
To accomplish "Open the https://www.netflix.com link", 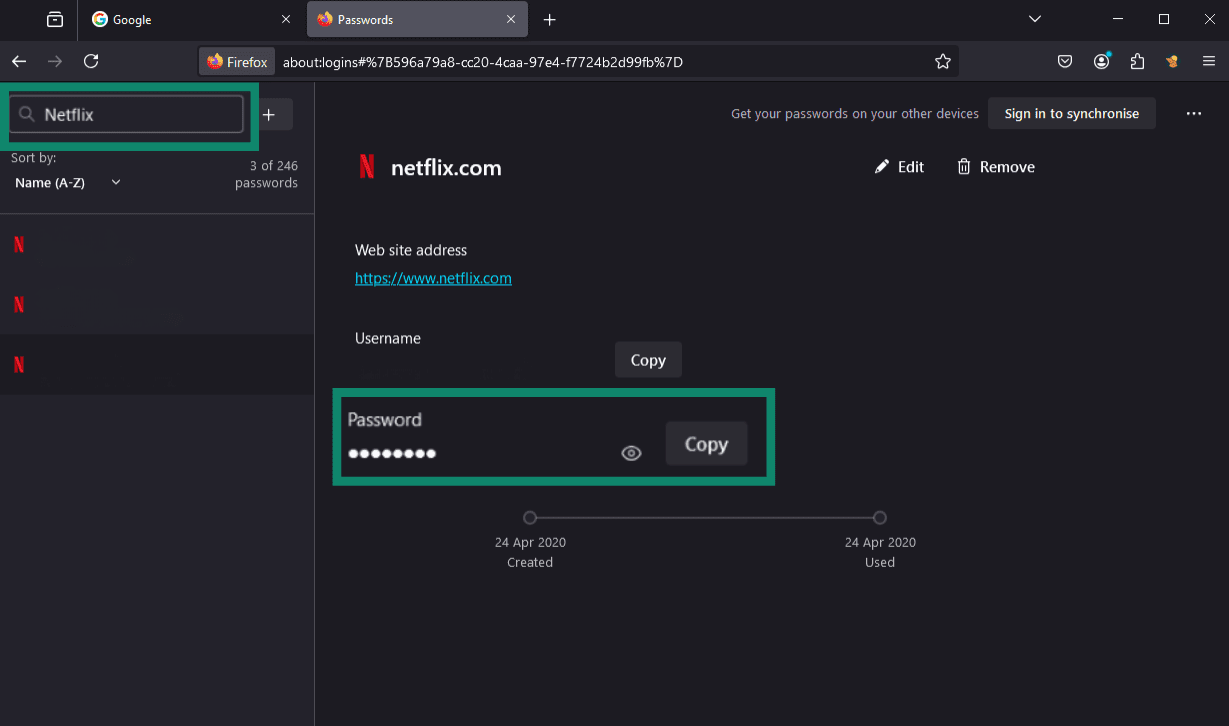I will pyautogui.click(x=433, y=279).
